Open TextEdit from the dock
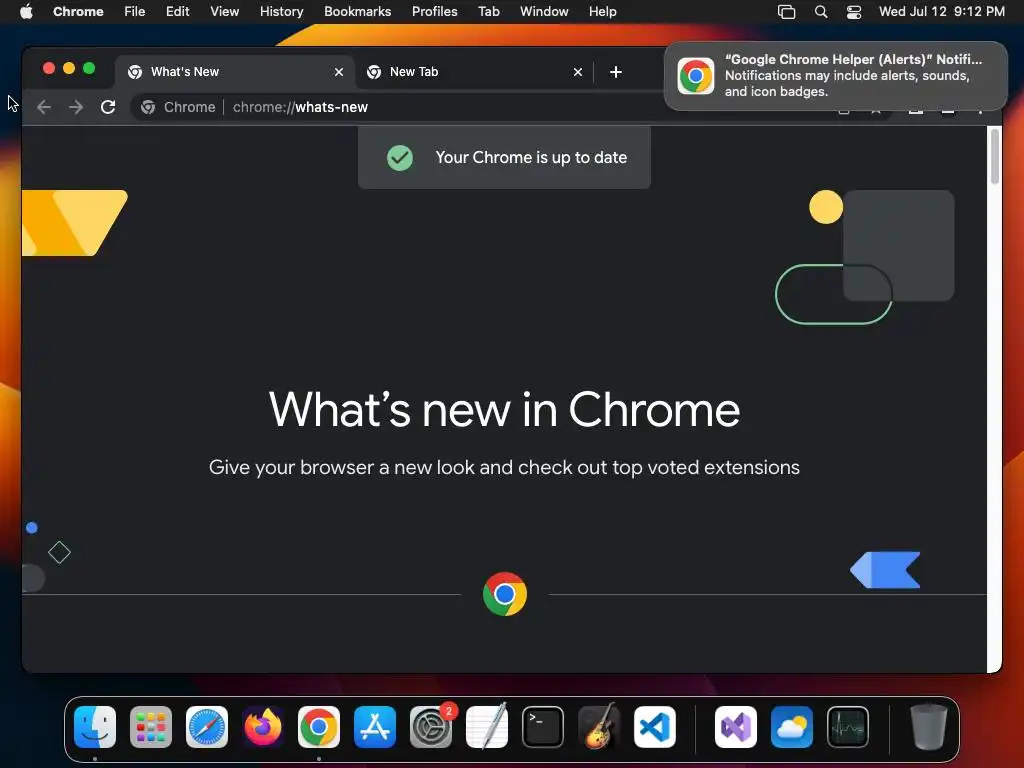 487,726
